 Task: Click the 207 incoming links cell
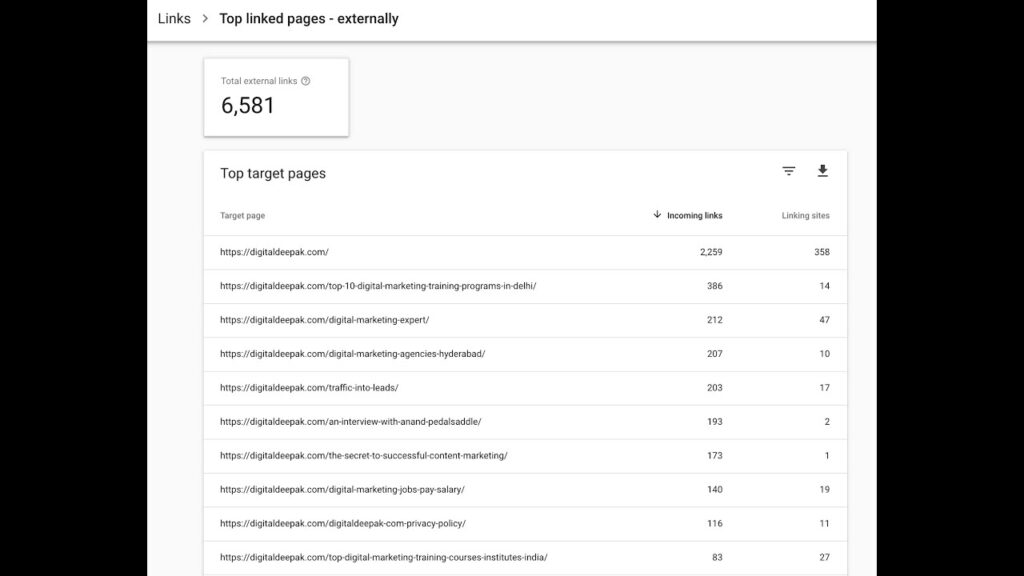[x=714, y=354]
